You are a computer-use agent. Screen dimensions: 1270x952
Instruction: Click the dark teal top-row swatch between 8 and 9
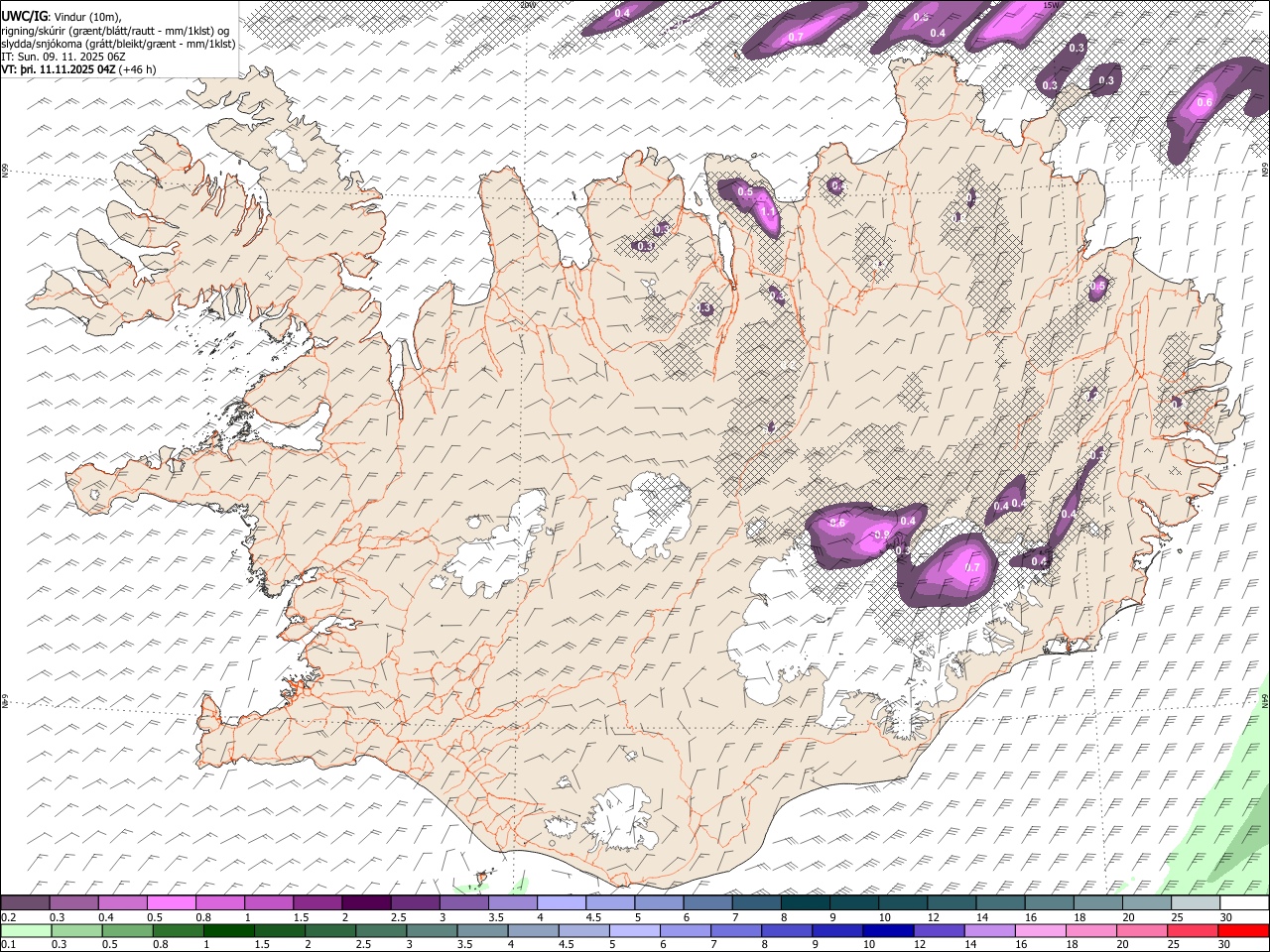click(x=806, y=902)
